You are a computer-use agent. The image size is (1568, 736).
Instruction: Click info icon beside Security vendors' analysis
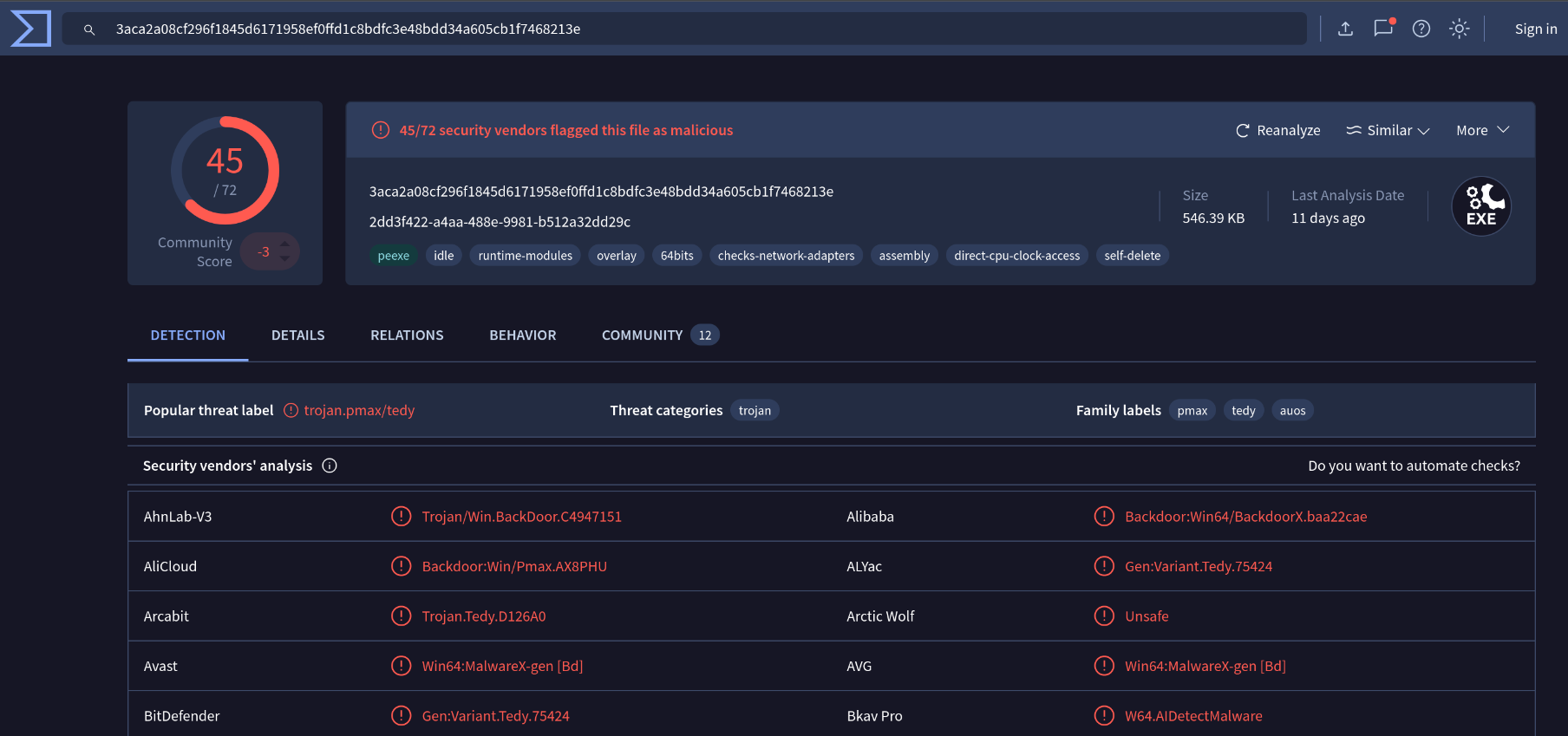330,466
